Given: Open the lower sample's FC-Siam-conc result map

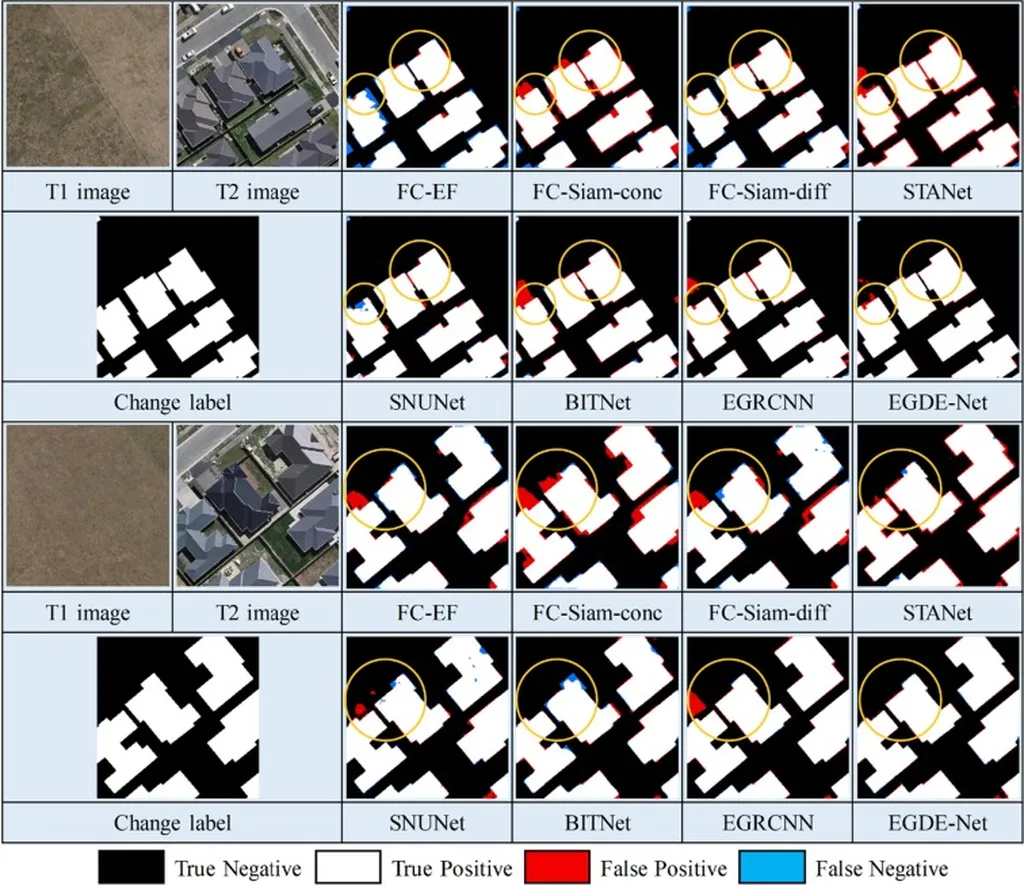Looking at the screenshot, I should pyautogui.click(x=597, y=507).
